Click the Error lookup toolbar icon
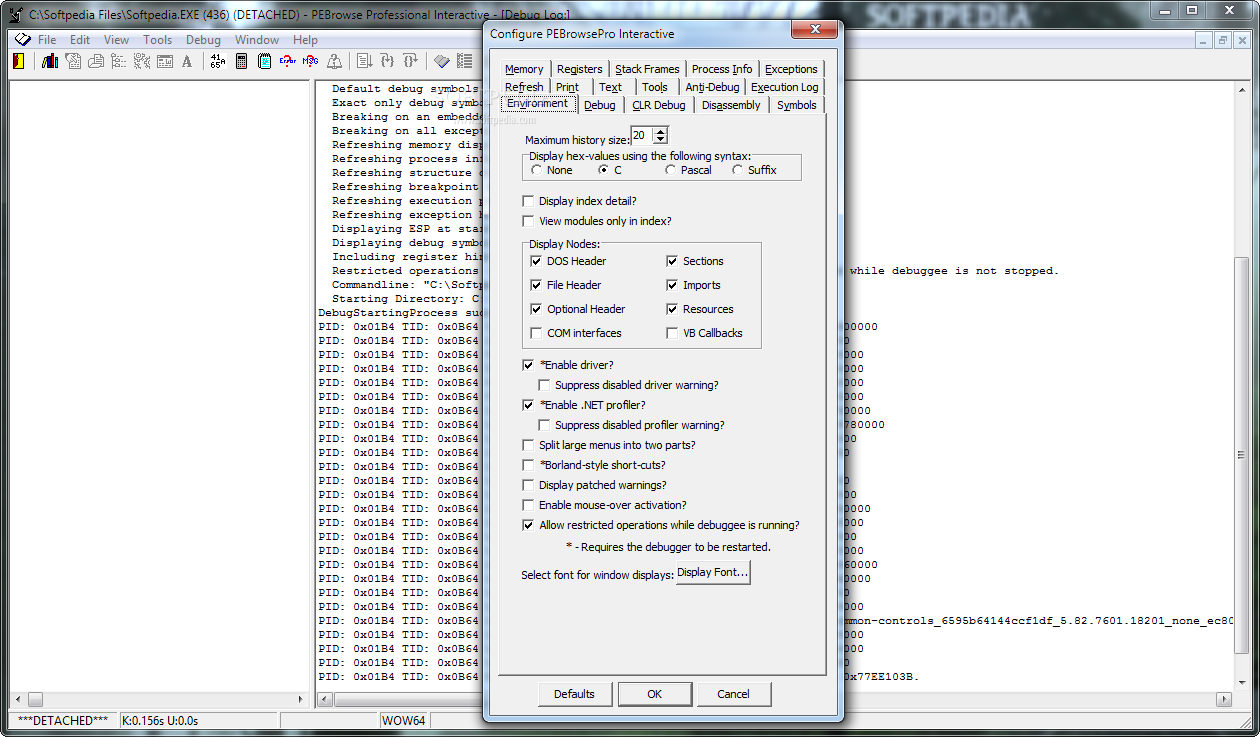1260x737 pixels. coord(288,61)
